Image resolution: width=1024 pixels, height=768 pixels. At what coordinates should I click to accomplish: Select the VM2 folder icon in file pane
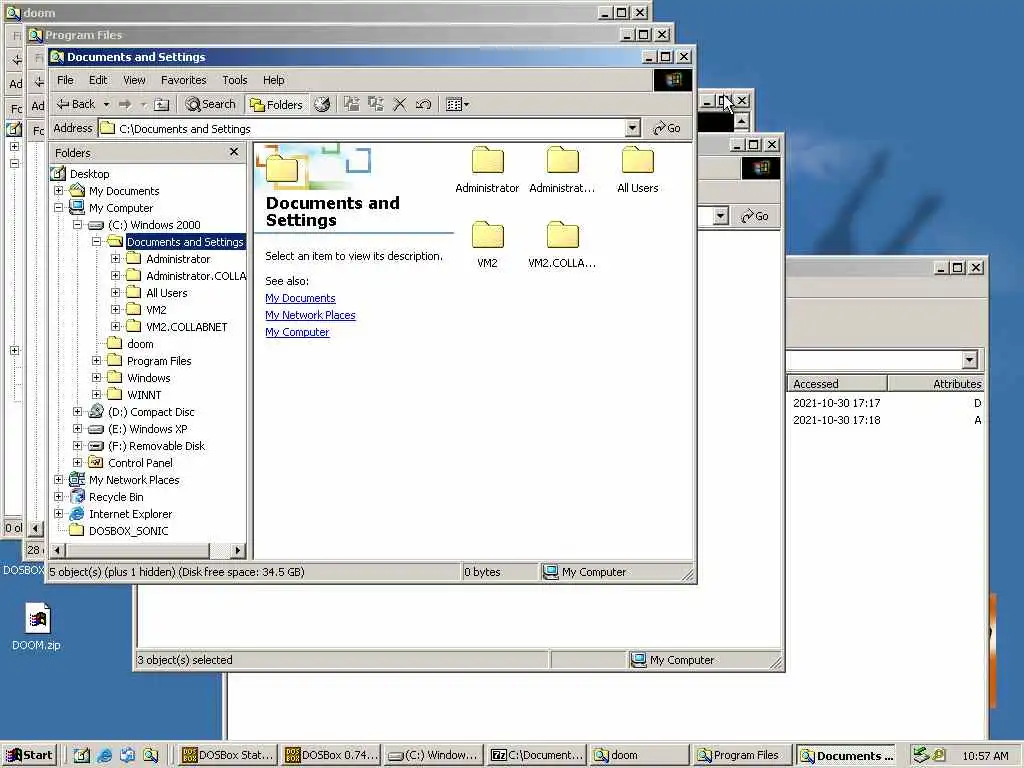tap(487, 236)
